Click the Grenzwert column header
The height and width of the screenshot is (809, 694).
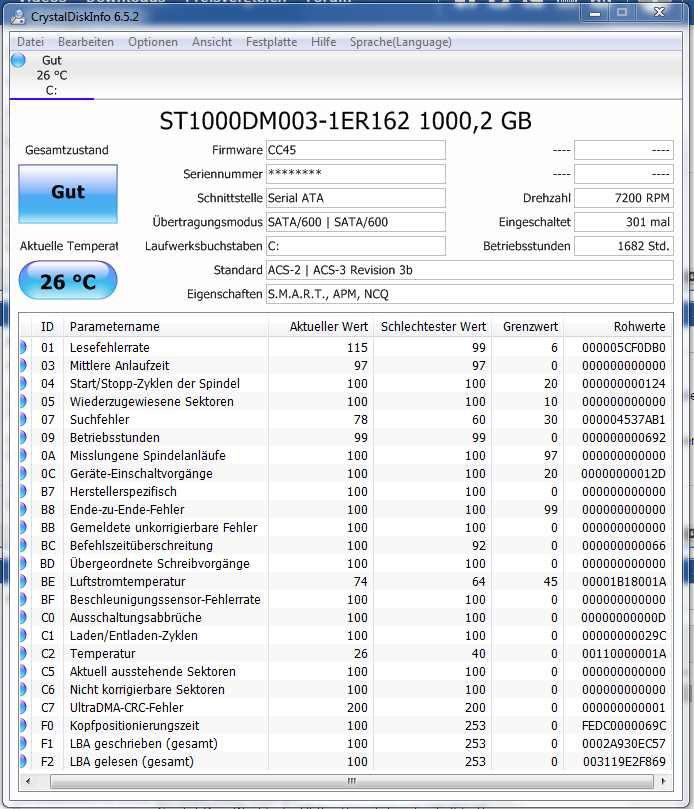[x=527, y=327]
